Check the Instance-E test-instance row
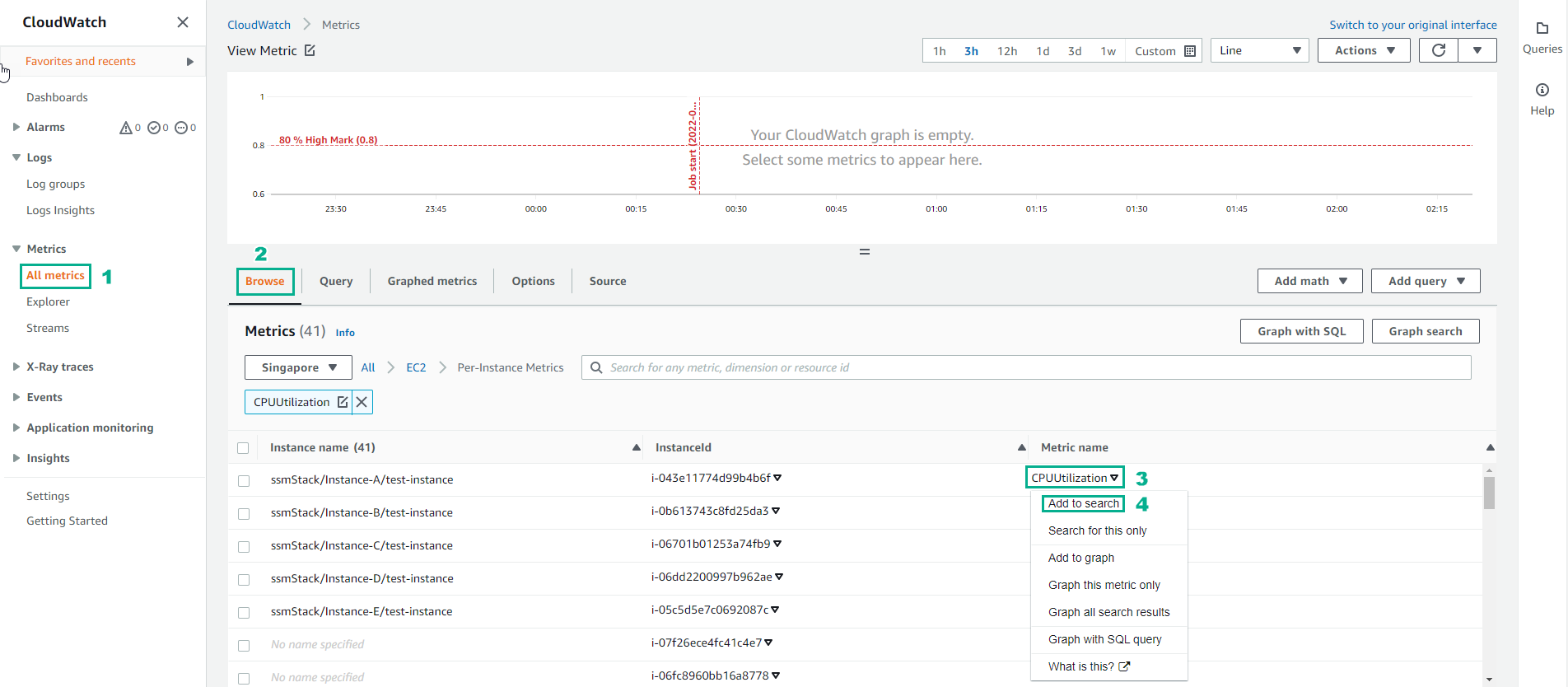 [244, 612]
